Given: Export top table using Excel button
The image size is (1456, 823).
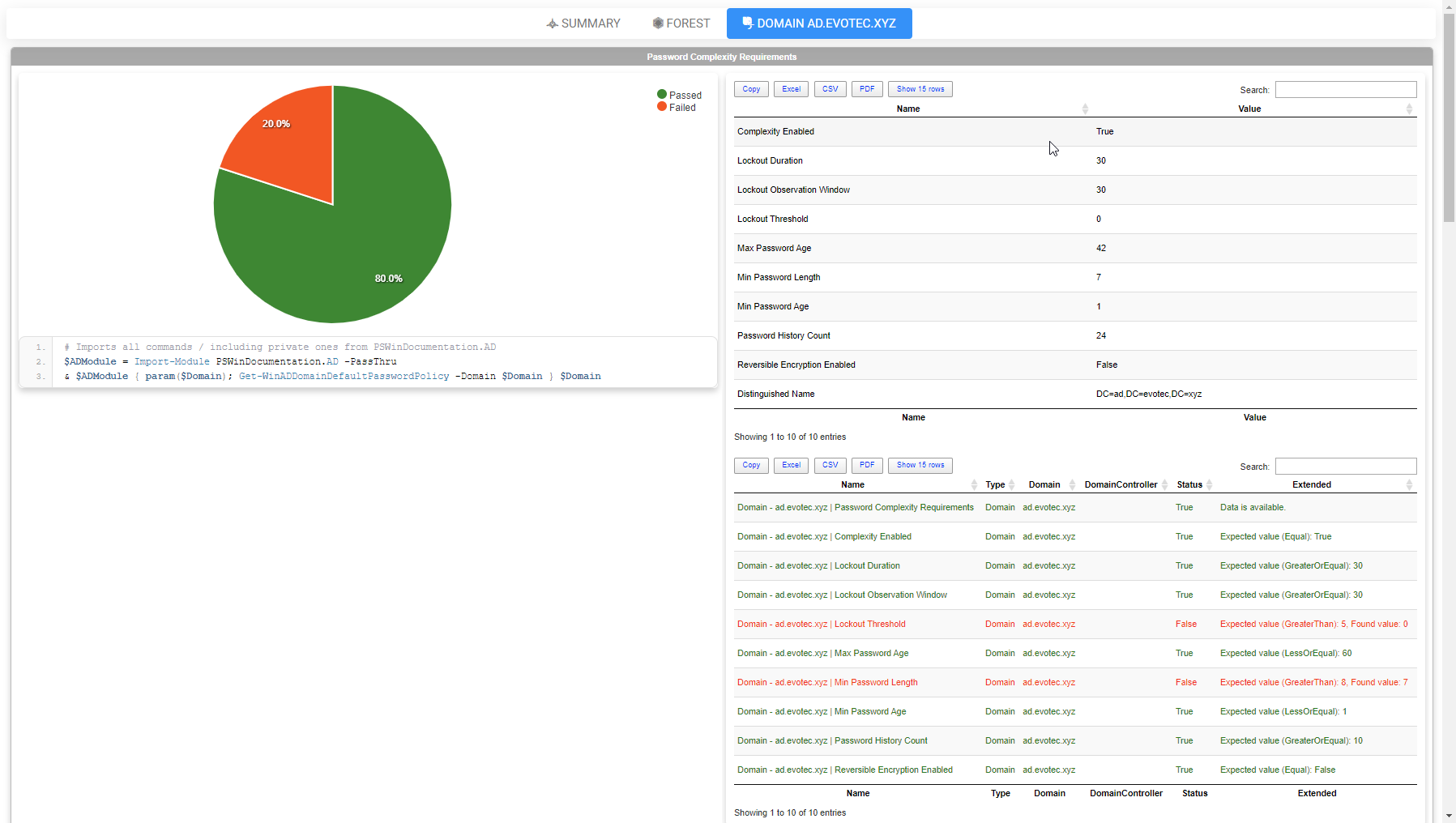Looking at the screenshot, I should (791, 89).
